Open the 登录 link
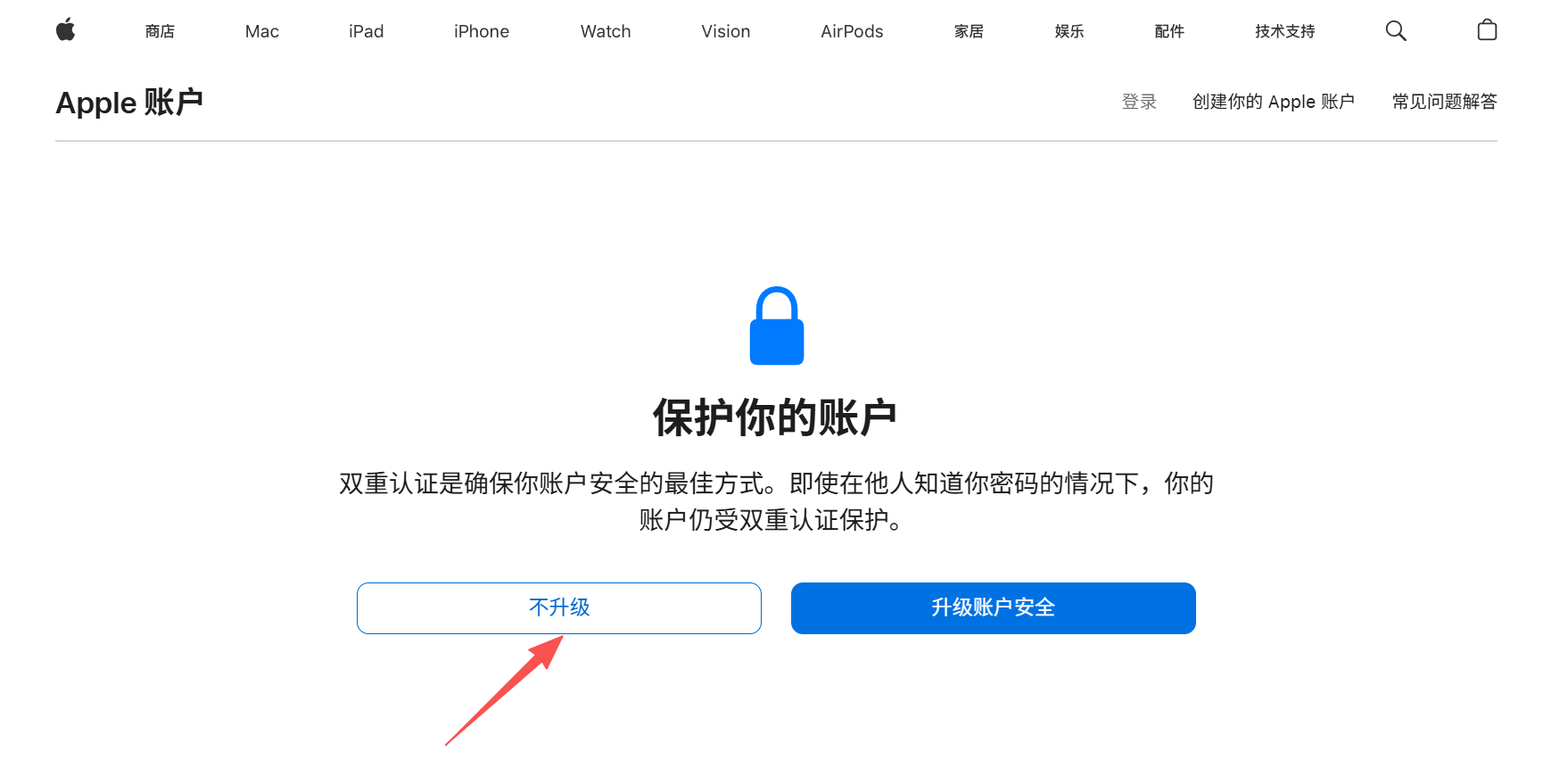Image resolution: width=1568 pixels, height=768 pixels. pos(1139,102)
